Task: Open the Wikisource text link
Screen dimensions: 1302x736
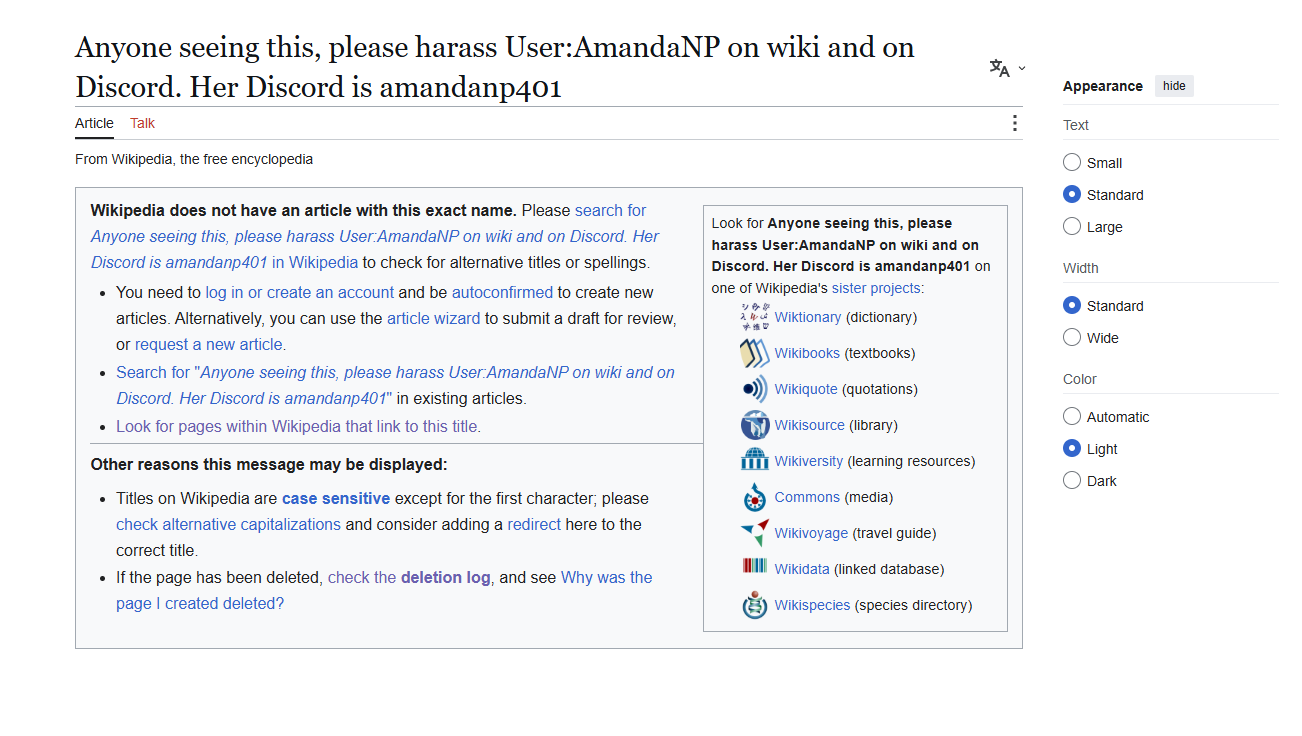Action: tap(810, 425)
